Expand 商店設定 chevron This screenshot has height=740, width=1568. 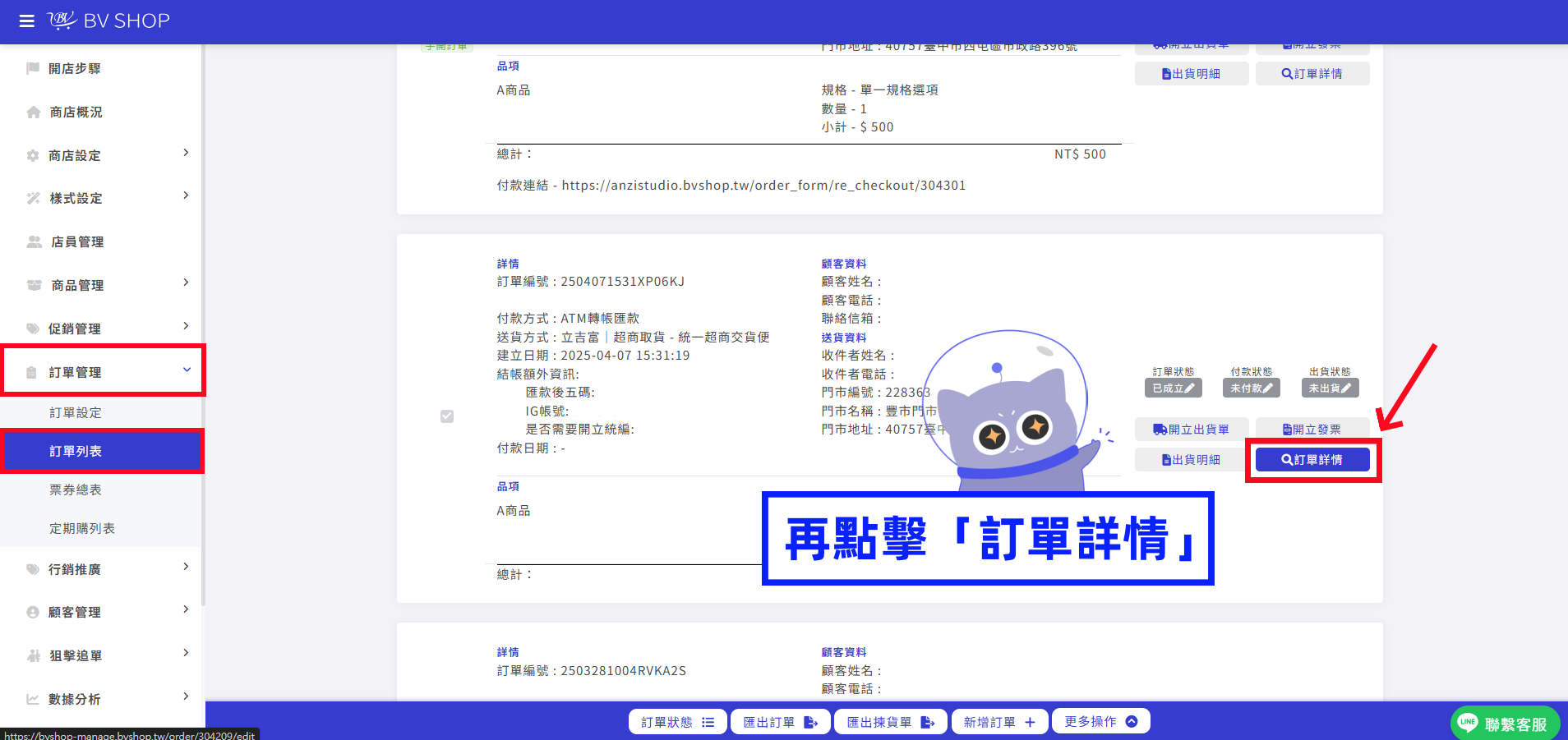tap(186, 153)
